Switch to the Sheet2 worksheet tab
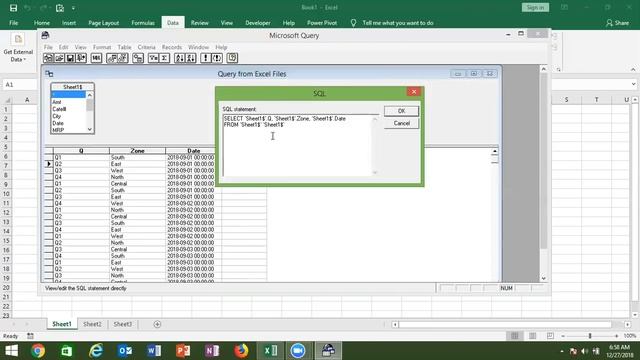Screen dimensions: 640x360 [x=92, y=324]
